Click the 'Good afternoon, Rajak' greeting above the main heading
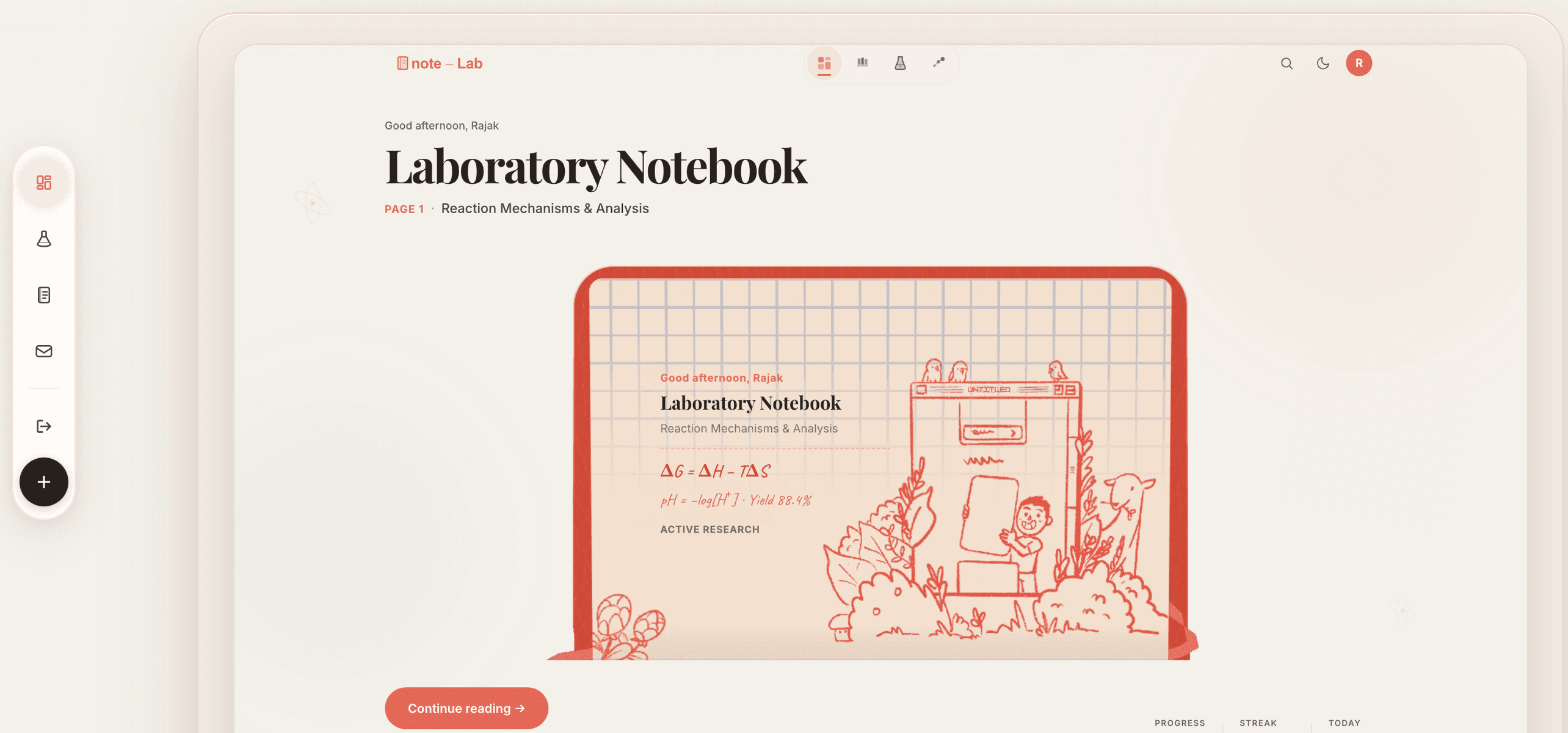 pos(441,125)
